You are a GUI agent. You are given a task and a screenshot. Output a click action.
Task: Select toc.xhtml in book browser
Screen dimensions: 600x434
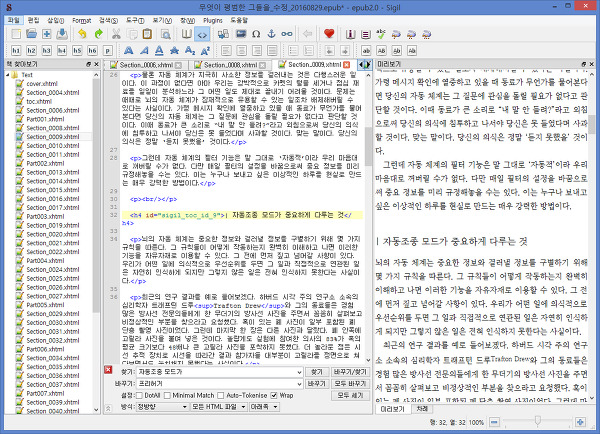coord(39,101)
